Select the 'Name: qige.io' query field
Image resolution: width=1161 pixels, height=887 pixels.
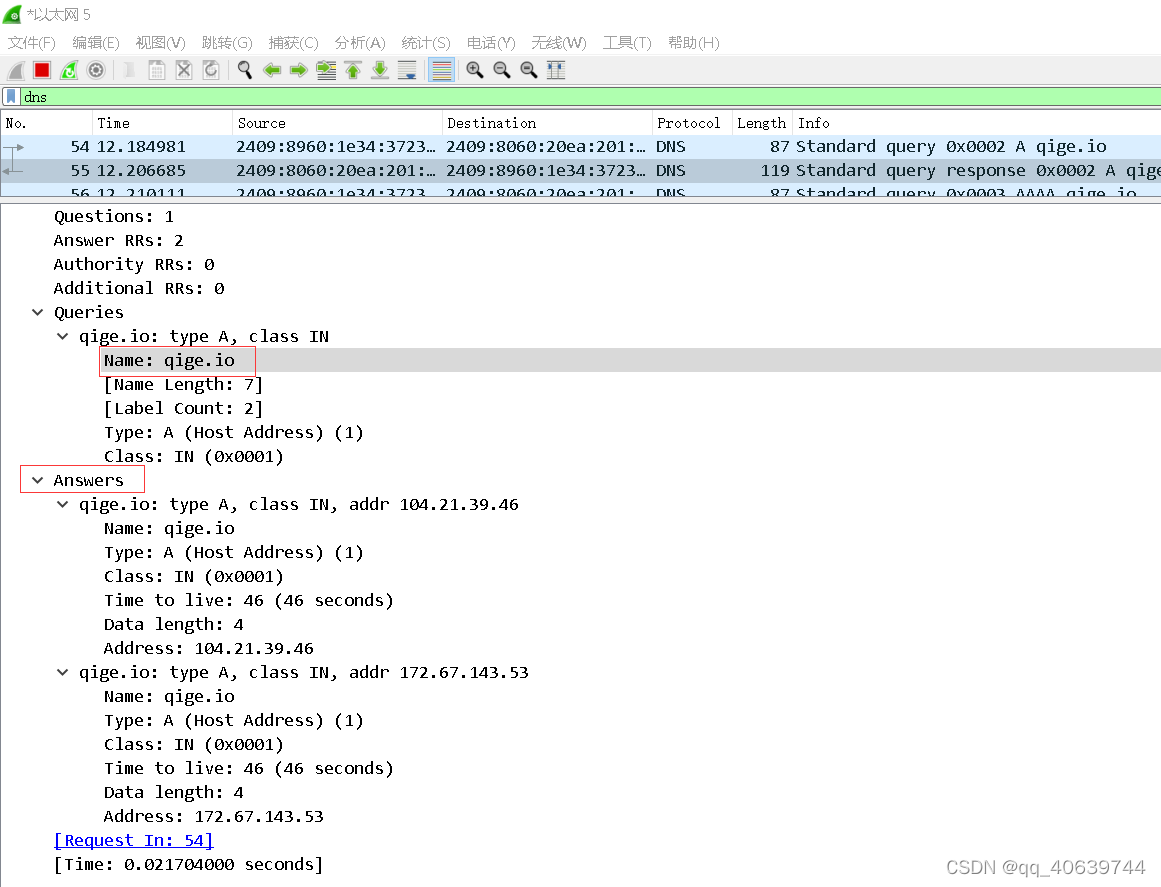coord(169,361)
